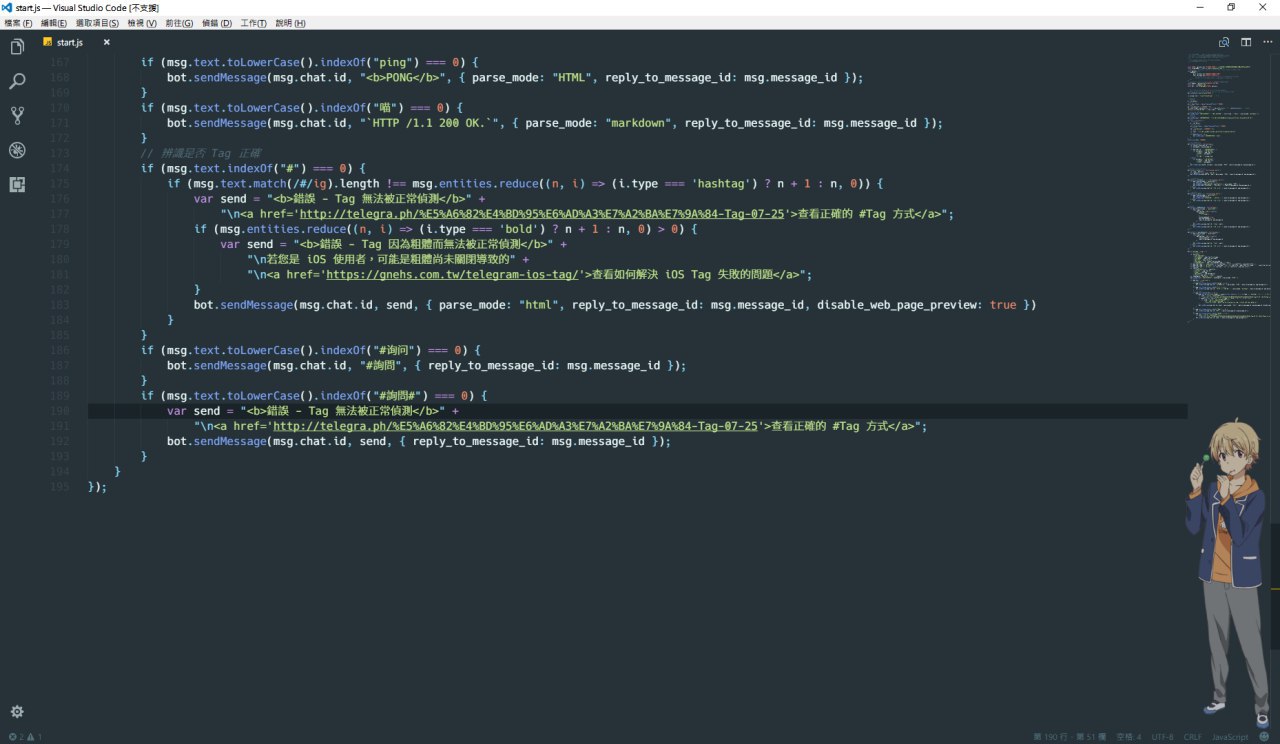Open the Source Control view
The height and width of the screenshot is (744, 1280).
(17, 116)
